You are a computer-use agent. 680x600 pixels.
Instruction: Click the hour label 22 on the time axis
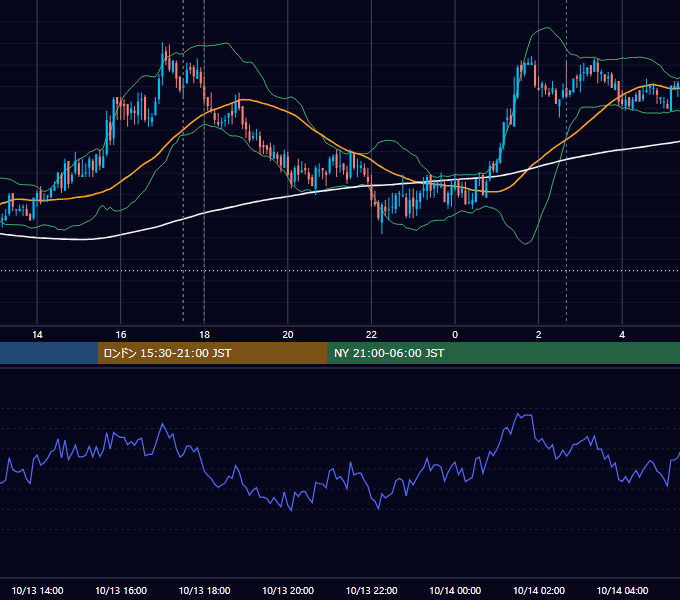[371, 335]
